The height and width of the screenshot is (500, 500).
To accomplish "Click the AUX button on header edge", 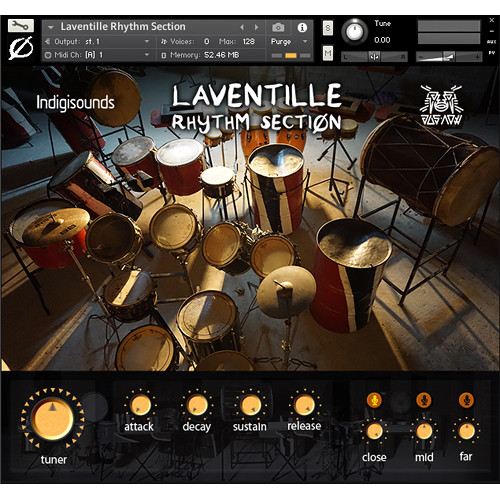I will (x=491, y=42).
